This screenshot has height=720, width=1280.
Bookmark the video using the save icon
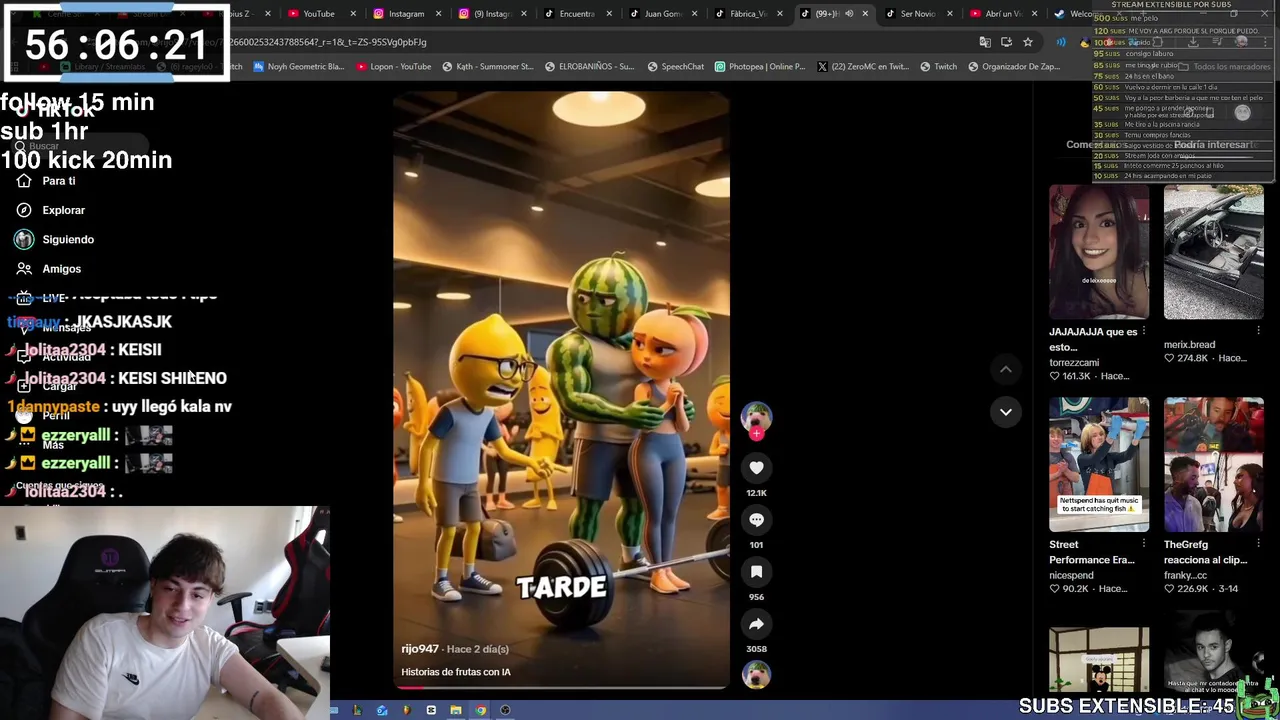point(756,571)
